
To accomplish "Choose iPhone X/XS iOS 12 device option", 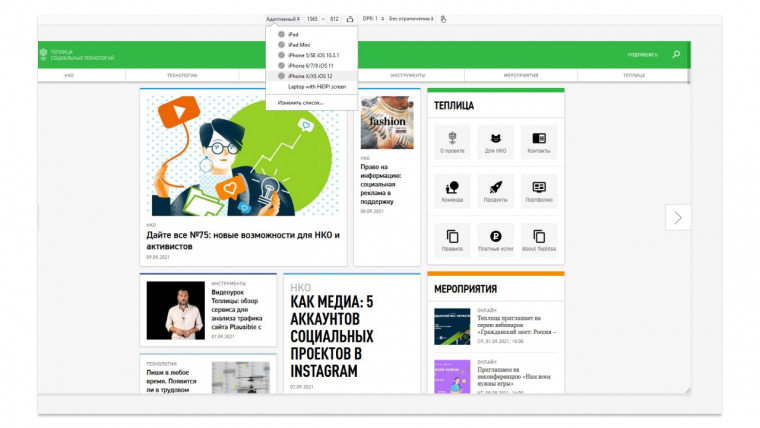I will [x=310, y=76].
